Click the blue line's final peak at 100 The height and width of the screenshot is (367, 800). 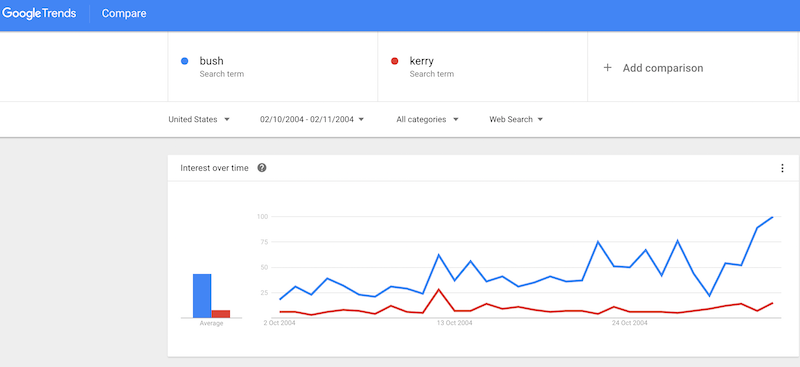pyautogui.click(x=773, y=217)
